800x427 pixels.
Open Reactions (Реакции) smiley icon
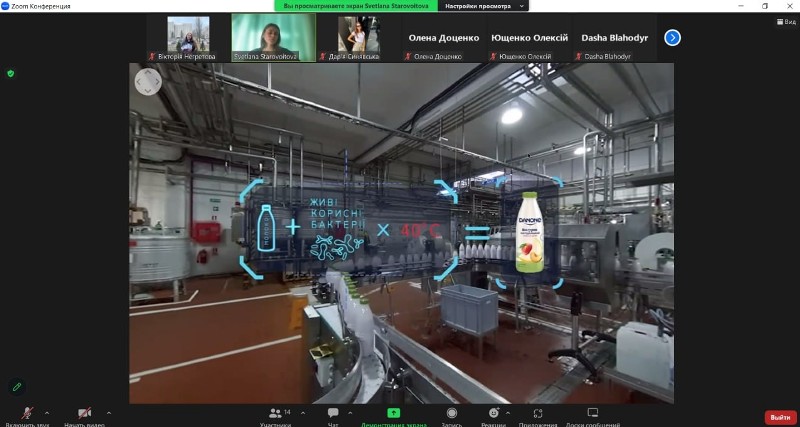(493, 413)
